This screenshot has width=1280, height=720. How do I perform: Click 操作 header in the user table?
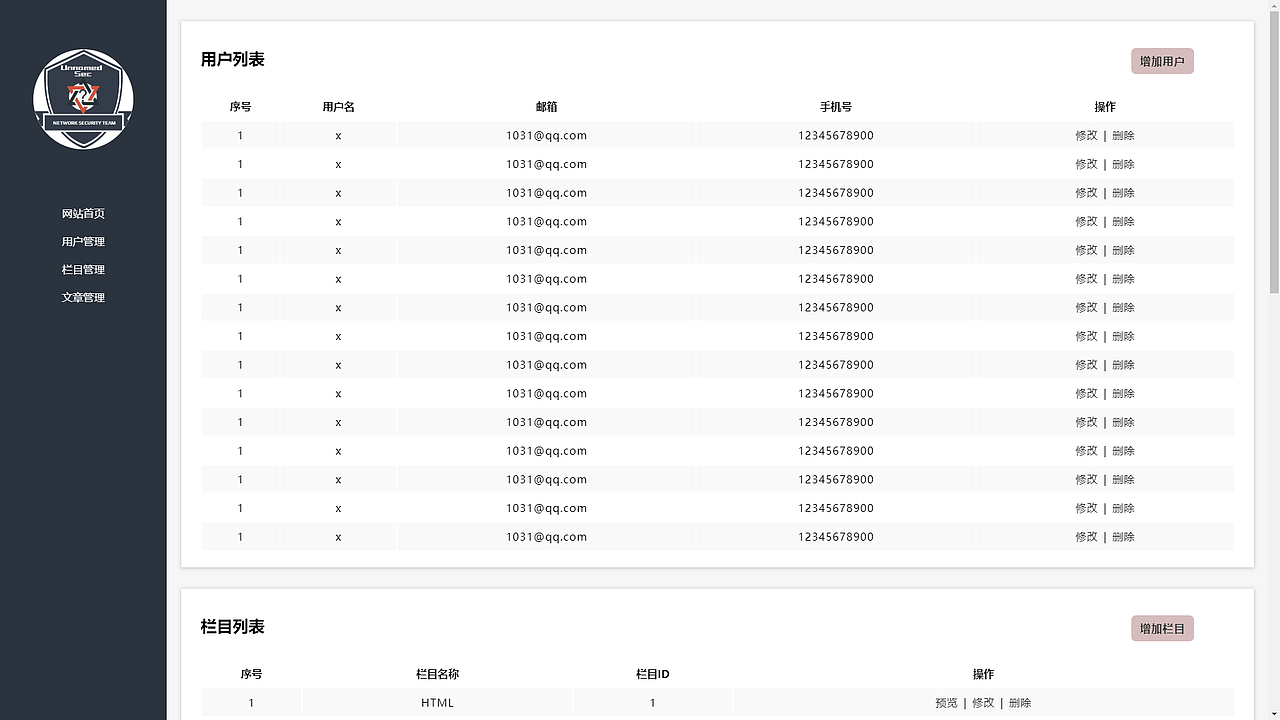pyautogui.click(x=1105, y=107)
